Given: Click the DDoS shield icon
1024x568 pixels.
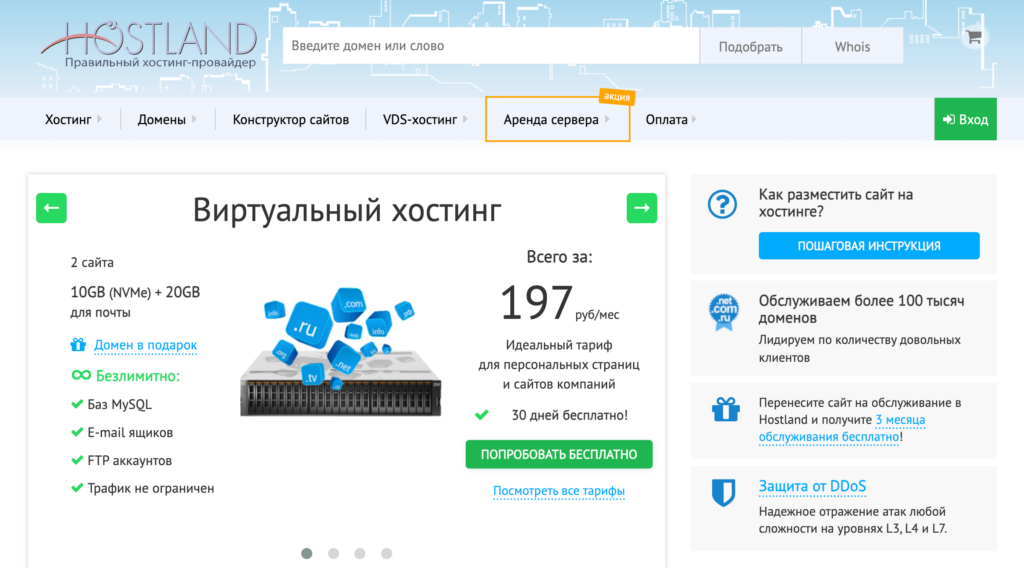Looking at the screenshot, I should (724, 492).
